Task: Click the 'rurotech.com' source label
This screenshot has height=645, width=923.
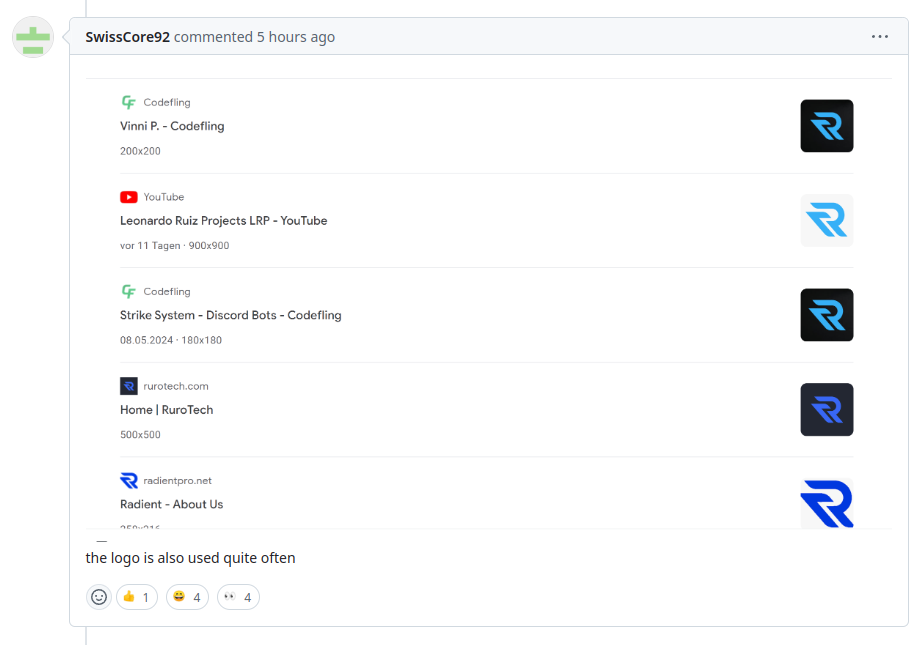Action: 176,386
